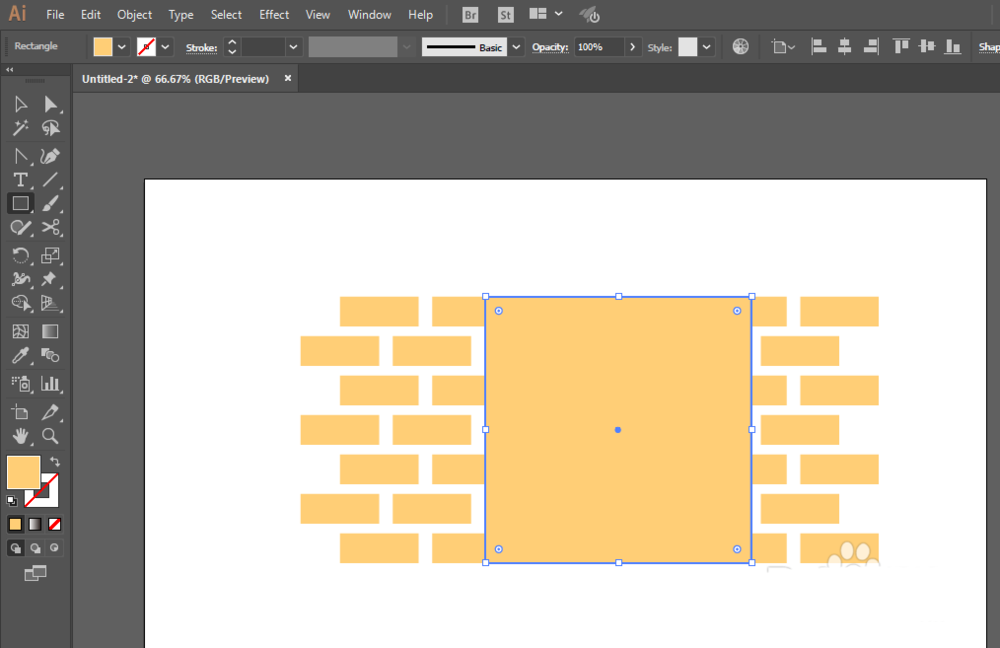Set paint mode to None
The width and height of the screenshot is (1000, 648).
tap(55, 524)
